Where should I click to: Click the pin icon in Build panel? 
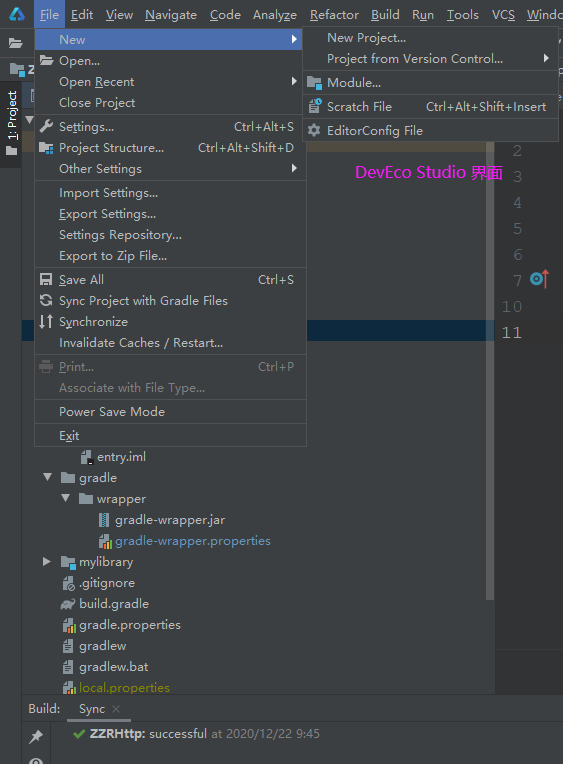click(x=36, y=736)
